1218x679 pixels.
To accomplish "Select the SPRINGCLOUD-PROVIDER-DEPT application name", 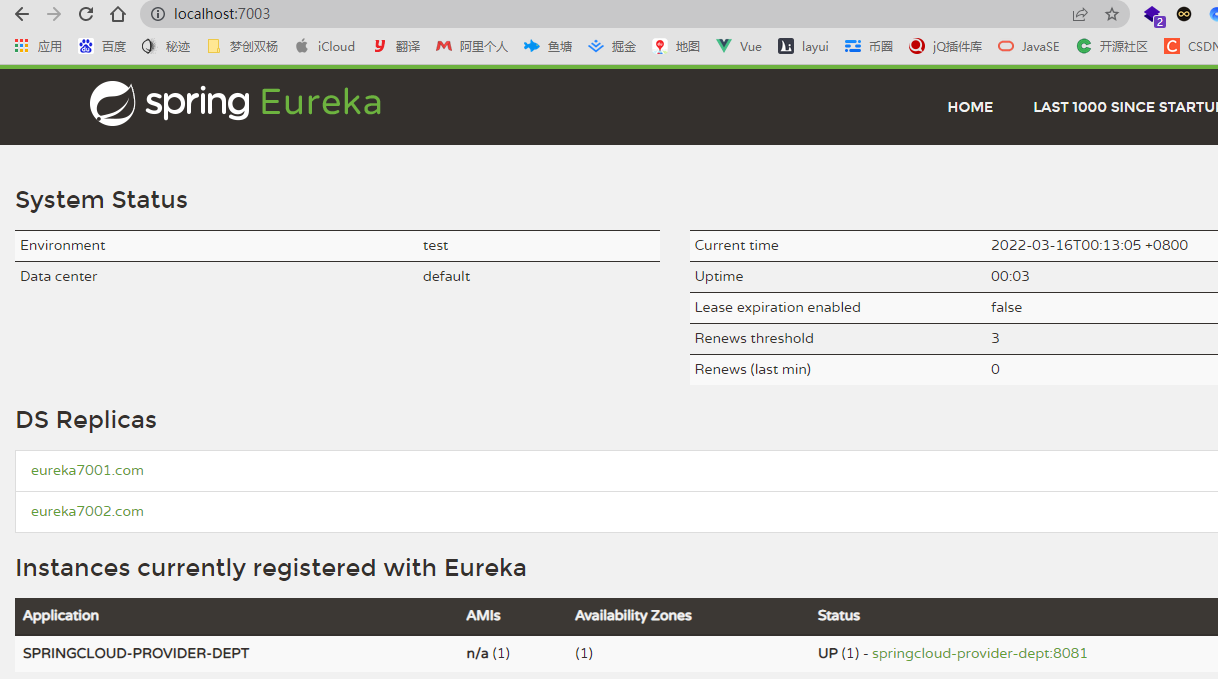I will pyautogui.click(x=136, y=653).
